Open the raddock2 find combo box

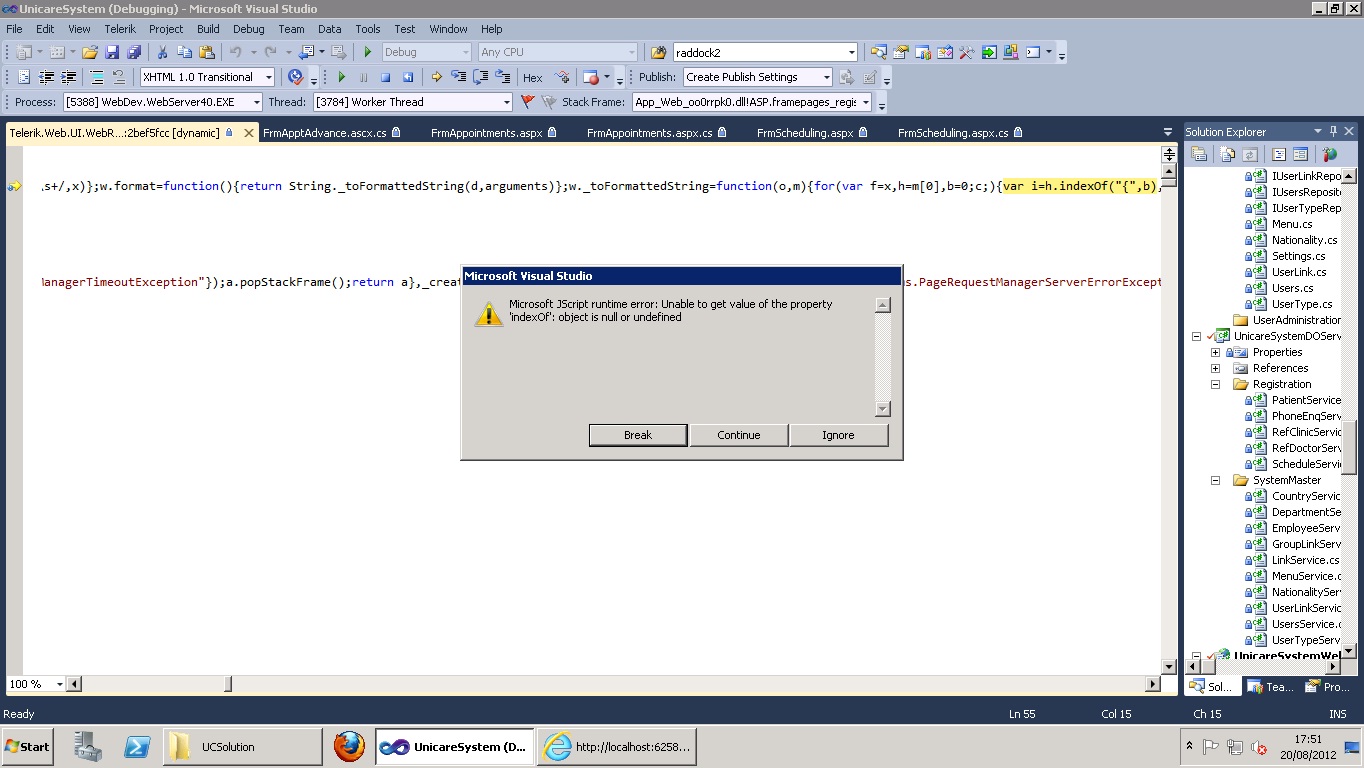coord(851,52)
